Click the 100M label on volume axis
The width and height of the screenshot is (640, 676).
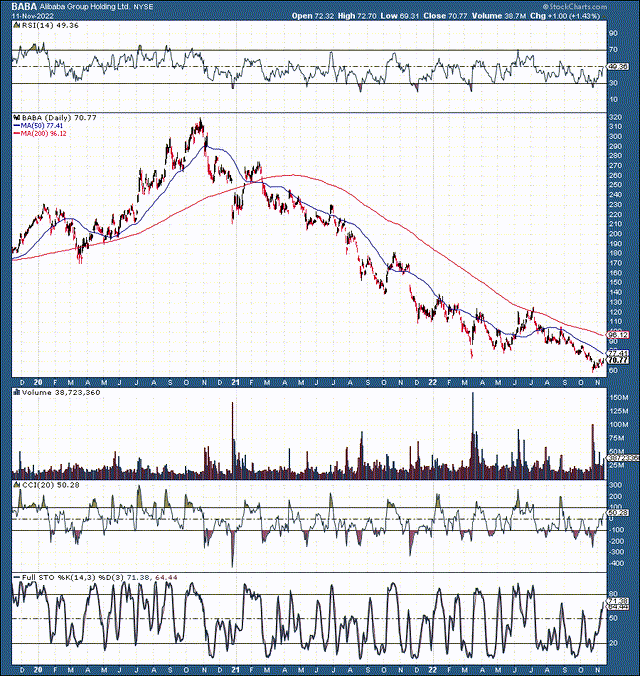(618, 425)
